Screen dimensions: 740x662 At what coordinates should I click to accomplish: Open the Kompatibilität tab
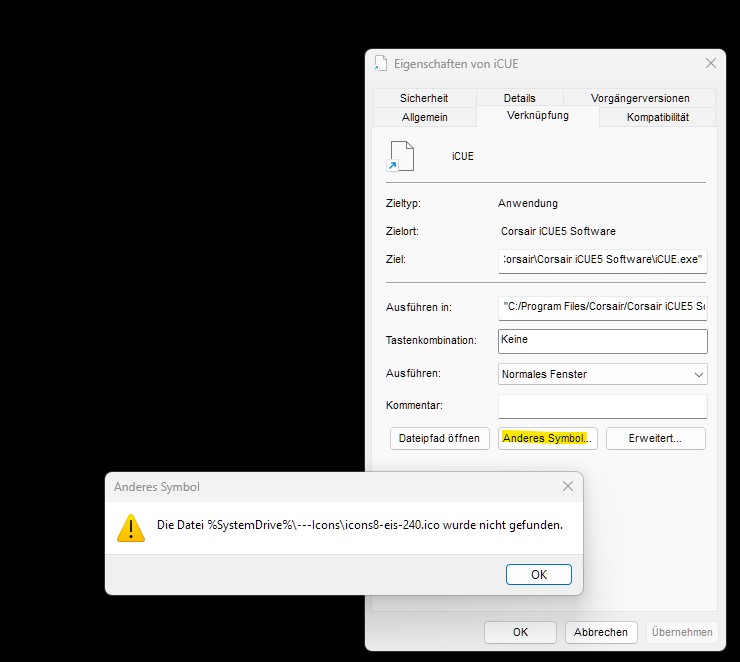657,117
